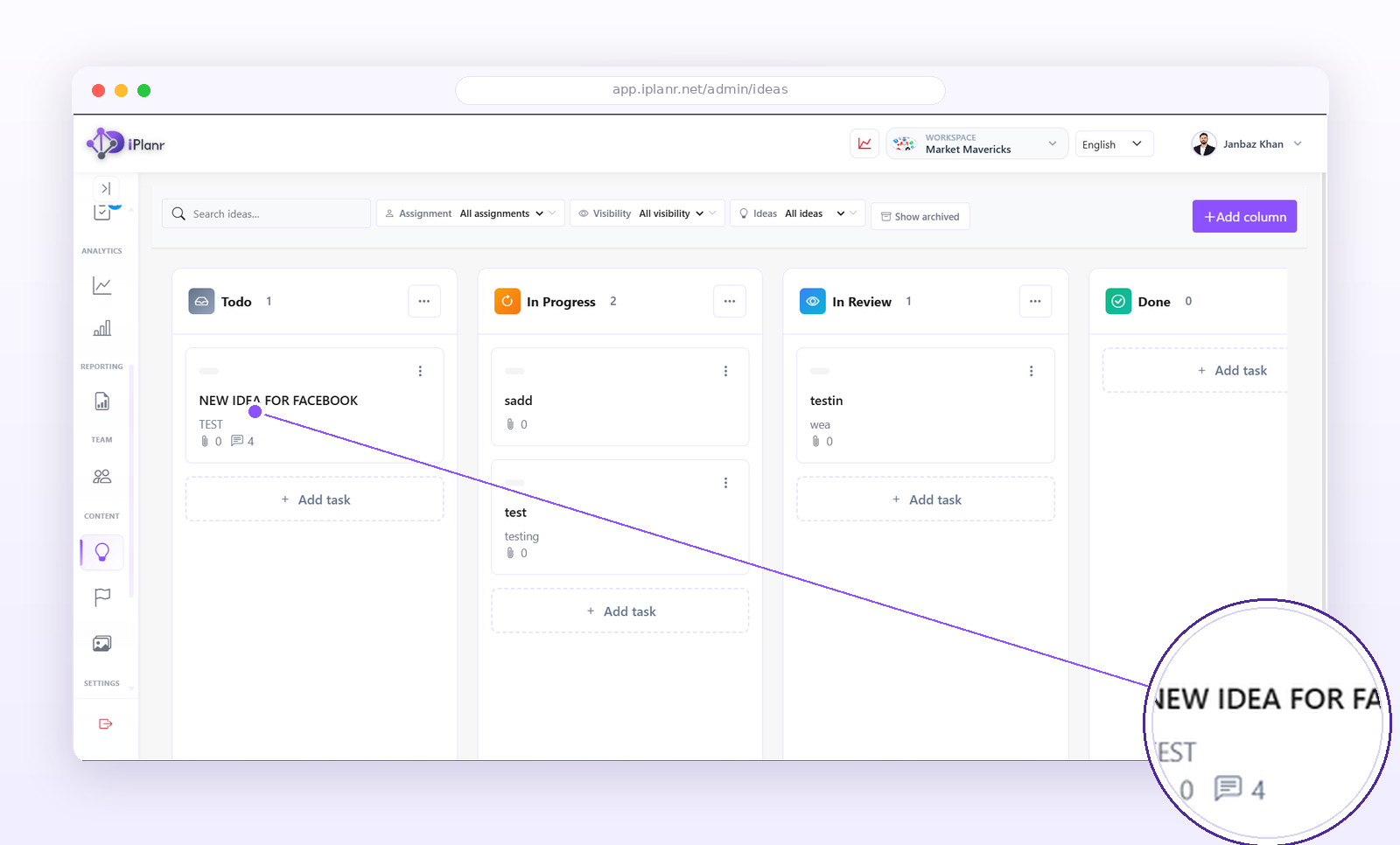This screenshot has height=845, width=1400.
Task: Open the Visibility filter dropdown
Action: [x=647, y=213]
